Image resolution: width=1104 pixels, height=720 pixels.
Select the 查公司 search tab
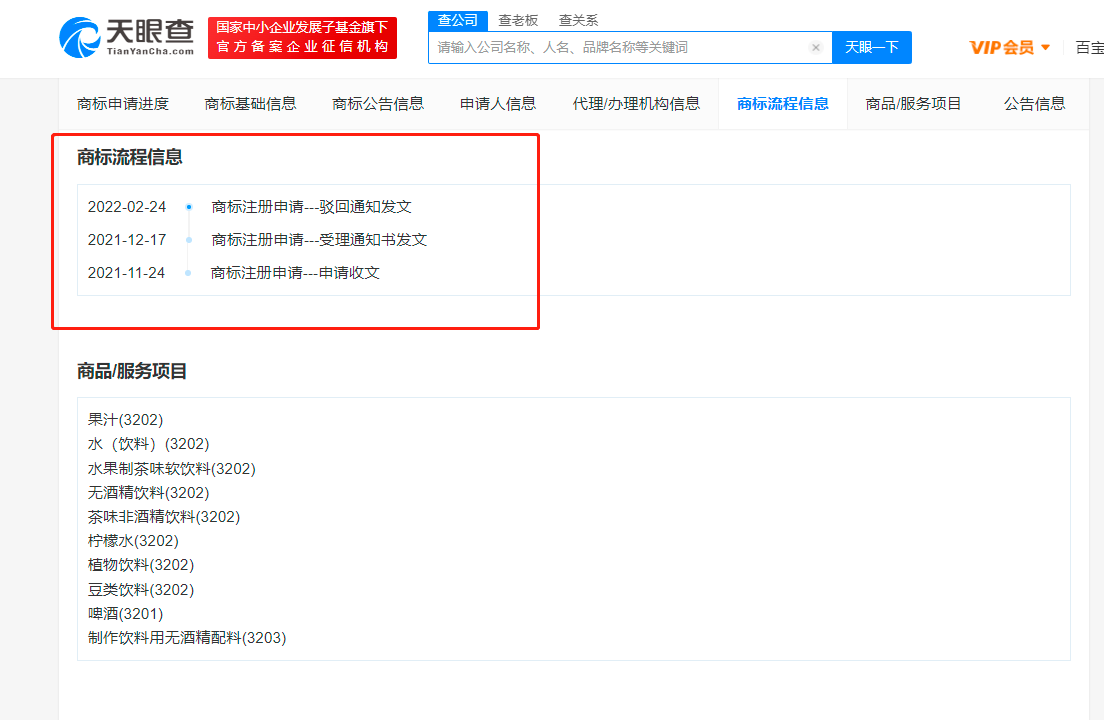(458, 20)
